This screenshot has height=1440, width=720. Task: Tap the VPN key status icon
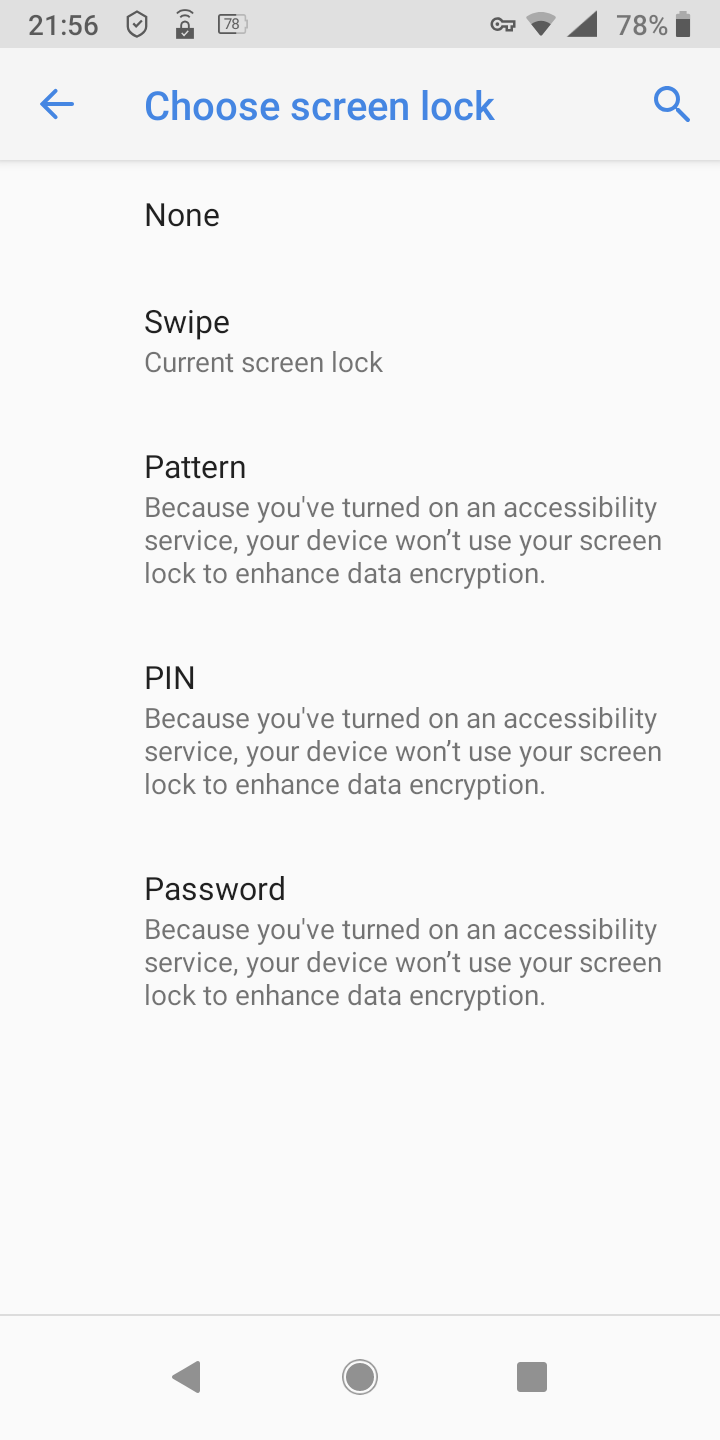[x=502, y=25]
